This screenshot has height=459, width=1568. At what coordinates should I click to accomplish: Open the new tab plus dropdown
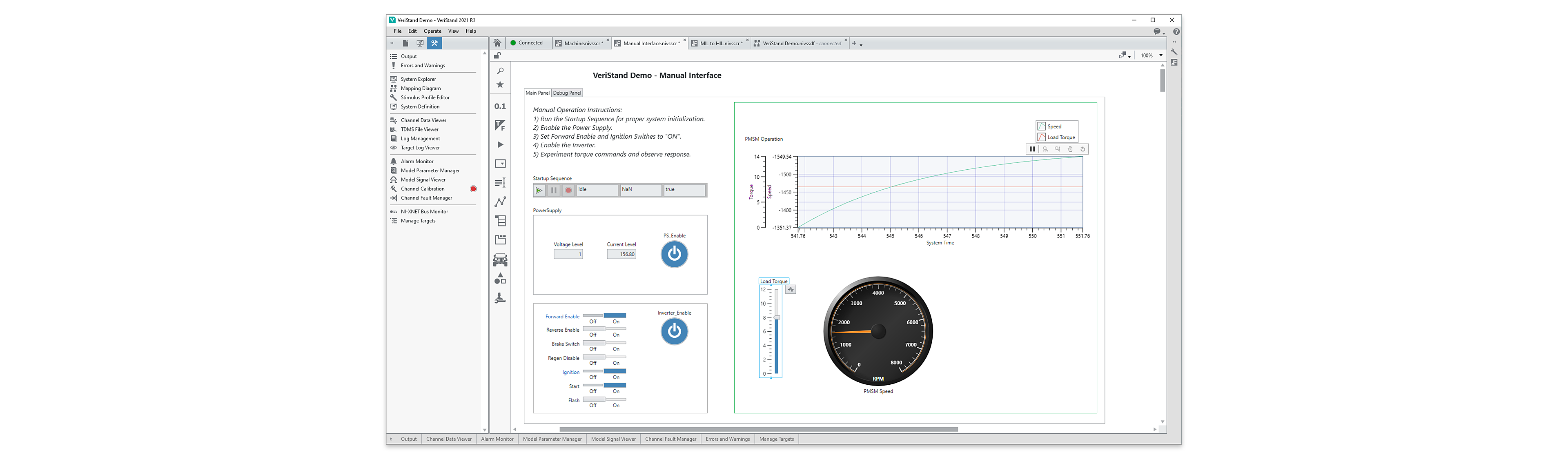[x=857, y=43]
